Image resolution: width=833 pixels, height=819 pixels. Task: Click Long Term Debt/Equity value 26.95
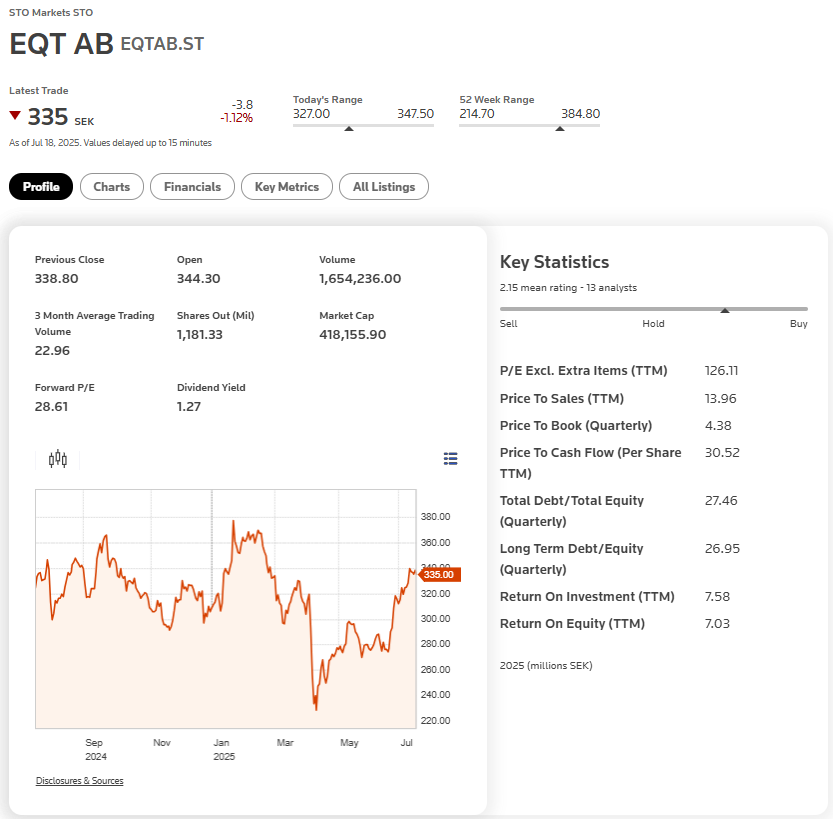tap(722, 549)
